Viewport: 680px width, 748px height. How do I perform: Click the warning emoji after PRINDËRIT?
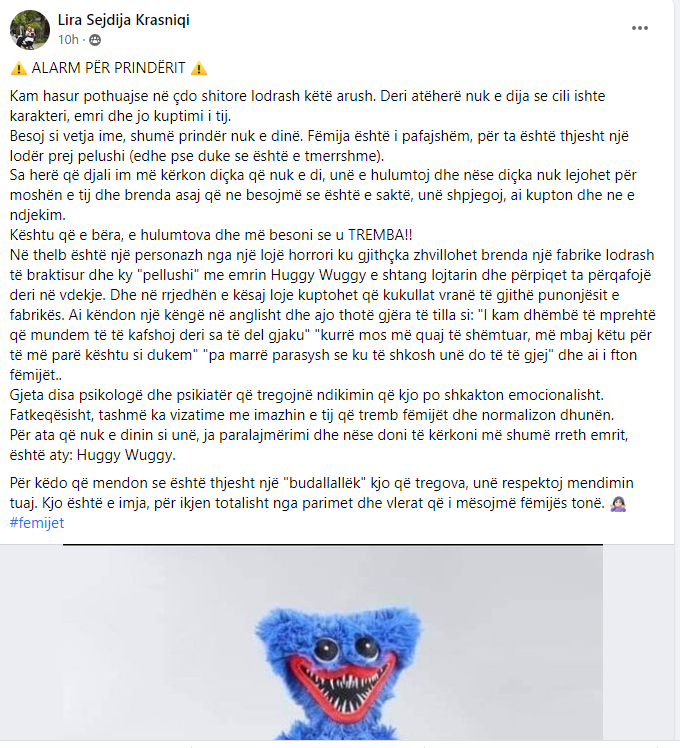pos(199,69)
